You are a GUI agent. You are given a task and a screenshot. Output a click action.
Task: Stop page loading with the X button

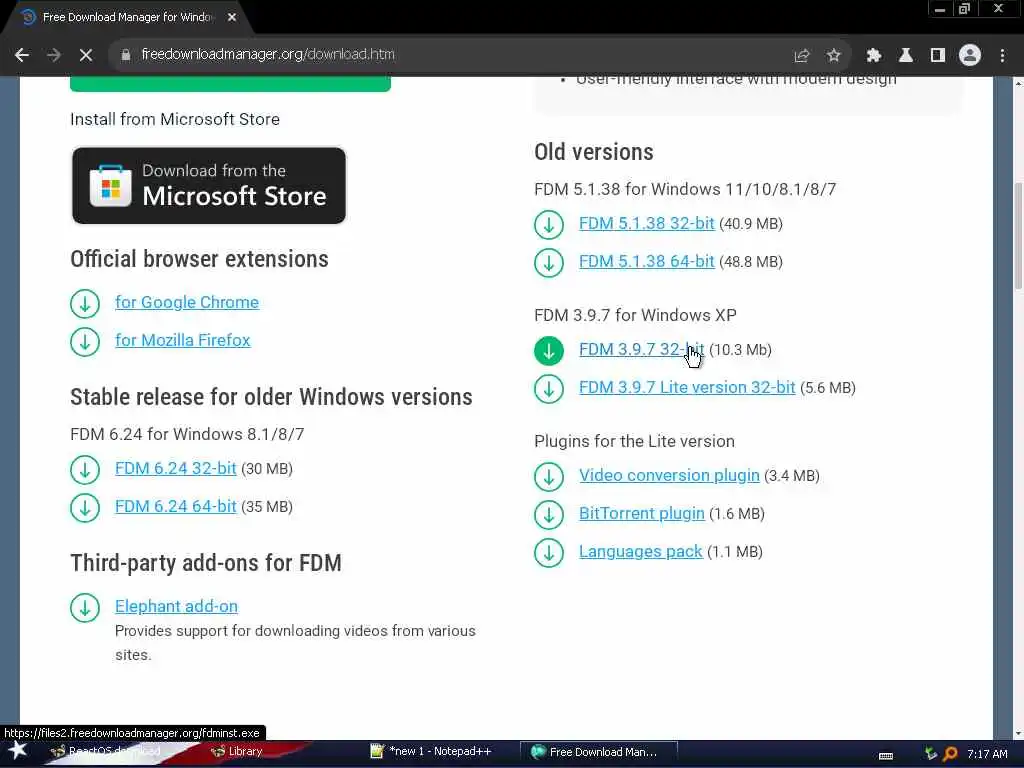coord(86,55)
